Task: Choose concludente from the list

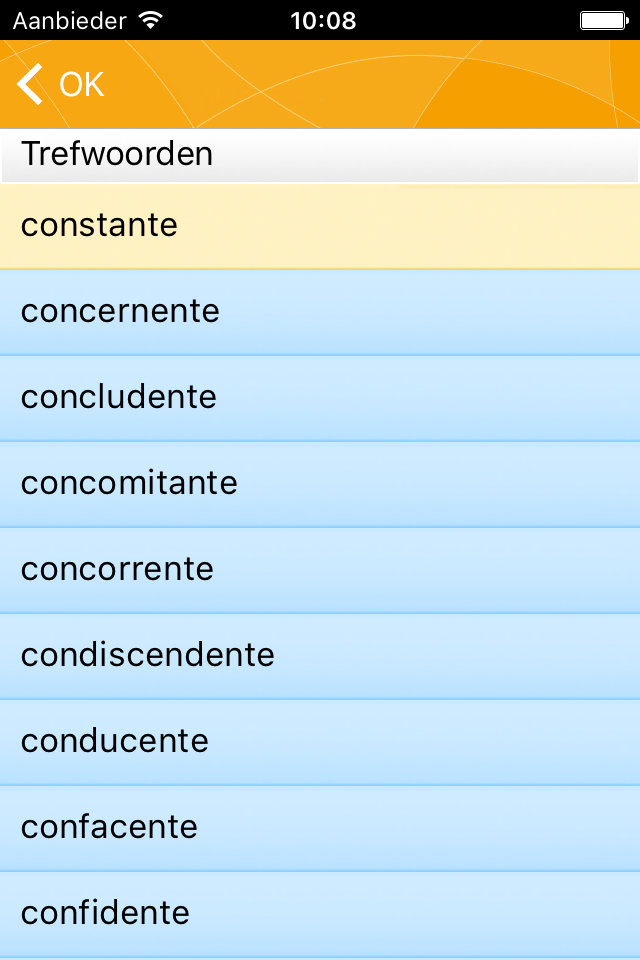Action: 320,398
